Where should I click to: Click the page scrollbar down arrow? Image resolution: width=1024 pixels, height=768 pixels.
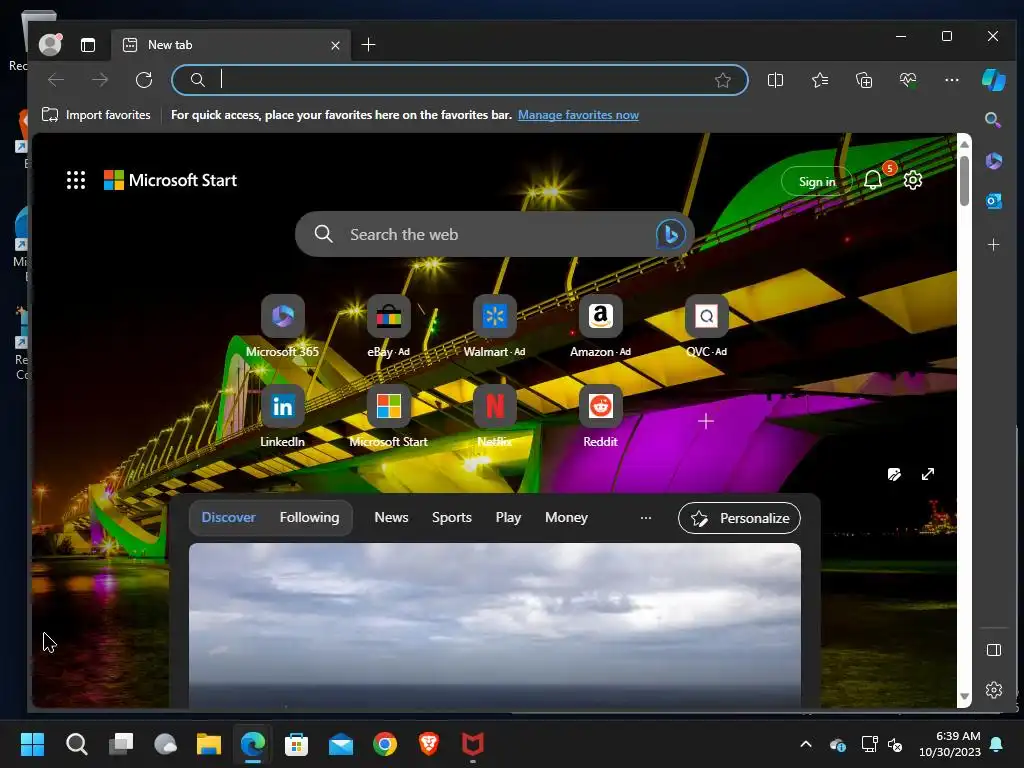(x=964, y=697)
